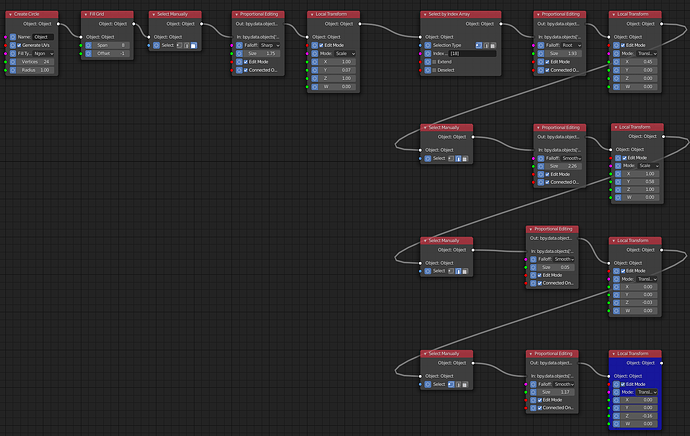This screenshot has width=690, height=436.
Task: Toggle Connected Only checkbox in Size 1.17 node
Action: pyautogui.click(x=540, y=408)
